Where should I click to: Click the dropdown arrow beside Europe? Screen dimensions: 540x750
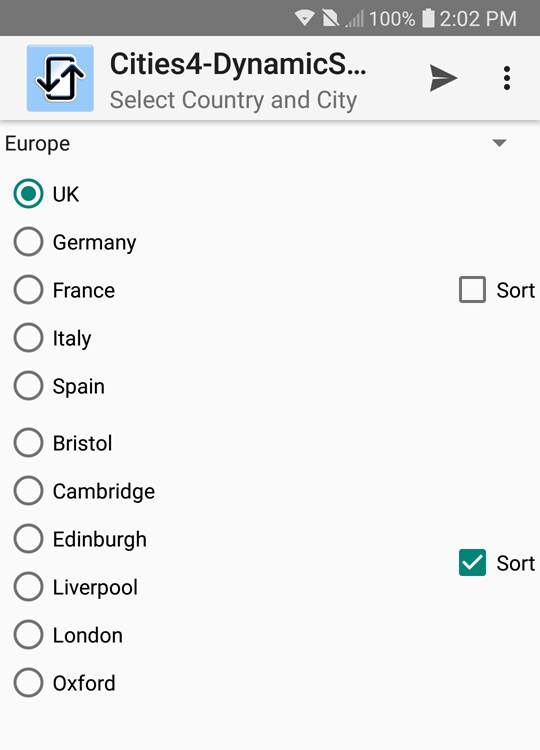tap(499, 143)
